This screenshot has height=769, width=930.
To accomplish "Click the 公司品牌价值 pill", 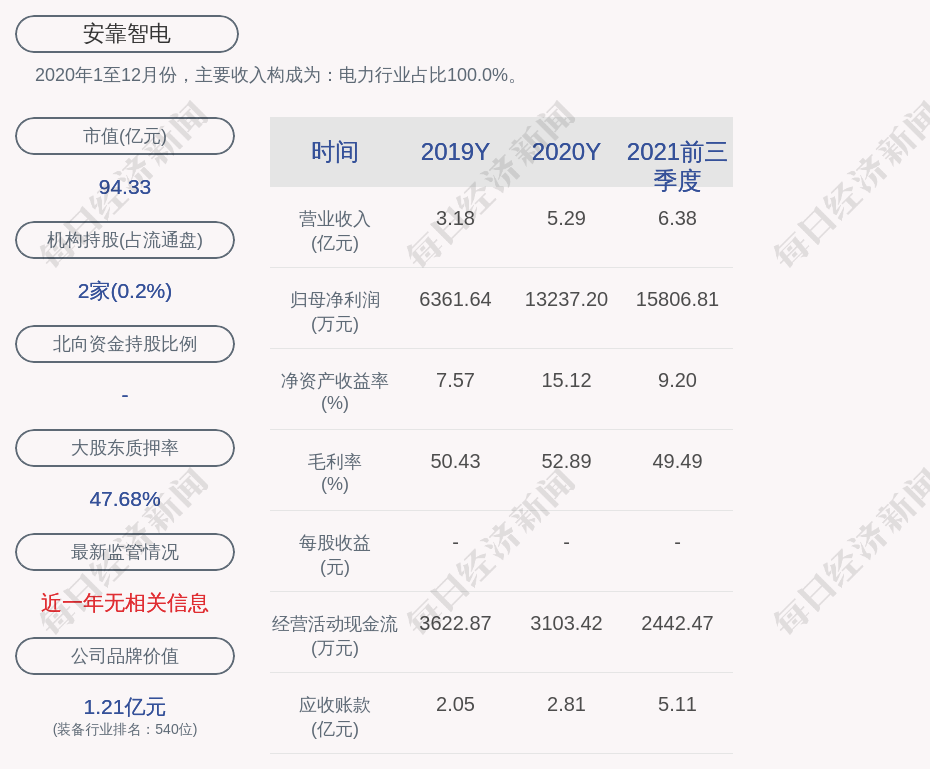I will 125,656.
